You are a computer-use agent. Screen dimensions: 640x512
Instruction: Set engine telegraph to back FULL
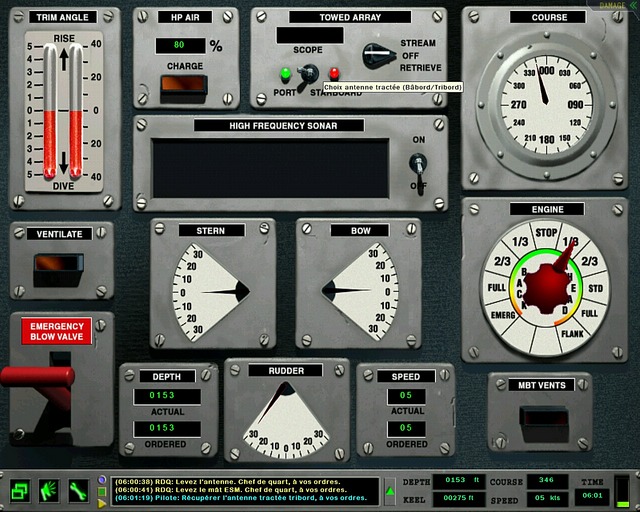[497, 287]
